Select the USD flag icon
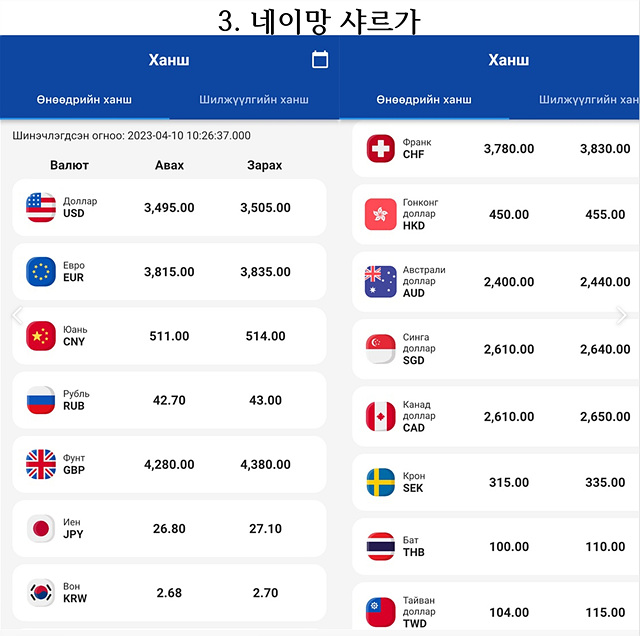The width and height of the screenshot is (640, 636). (x=41, y=207)
